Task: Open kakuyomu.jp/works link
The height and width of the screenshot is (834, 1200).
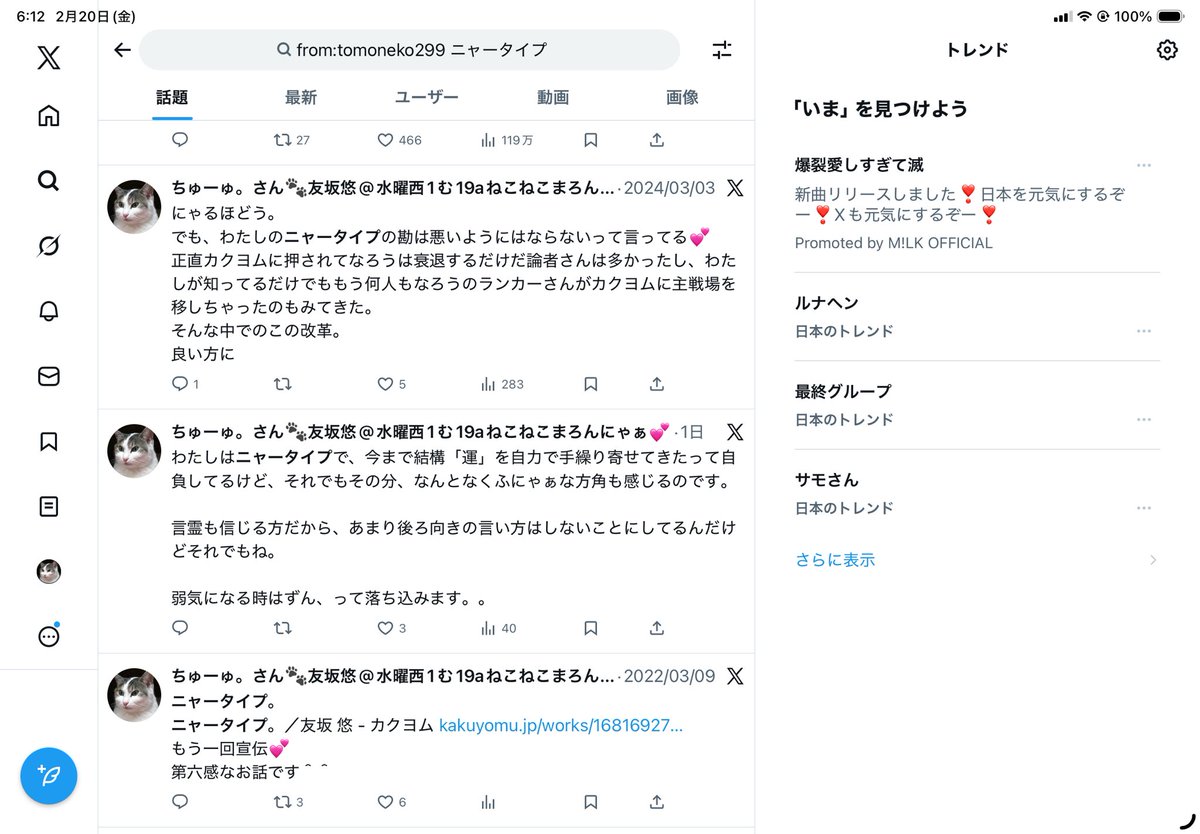Action: [x=561, y=725]
